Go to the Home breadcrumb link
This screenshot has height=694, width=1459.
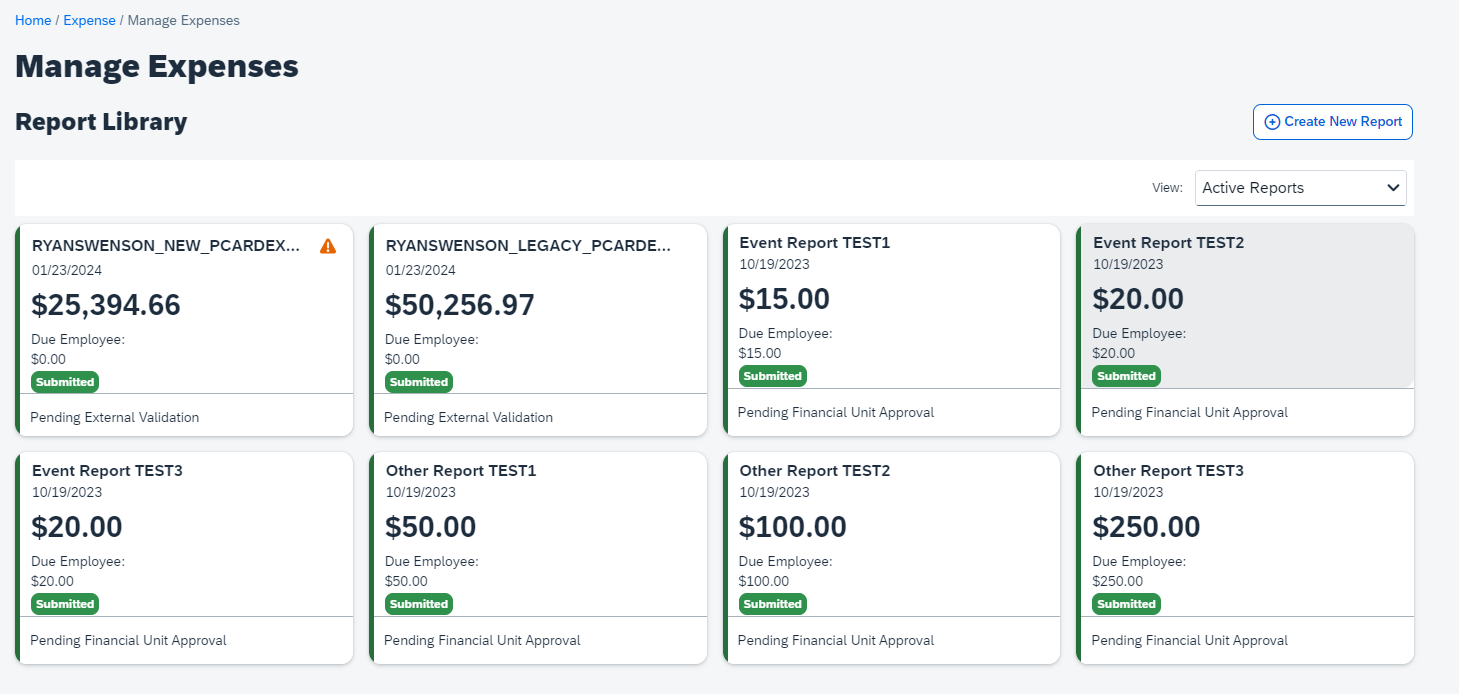pyautogui.click(x=33, y=20)
